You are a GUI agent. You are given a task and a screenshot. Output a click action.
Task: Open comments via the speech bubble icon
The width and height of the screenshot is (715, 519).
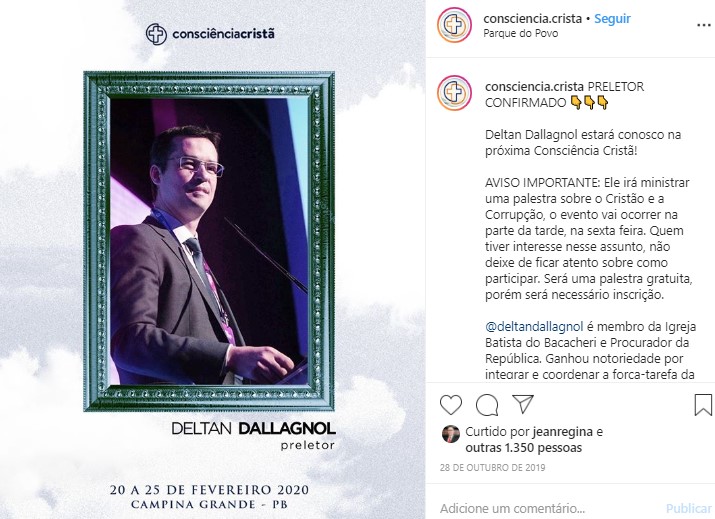(487, 405)
